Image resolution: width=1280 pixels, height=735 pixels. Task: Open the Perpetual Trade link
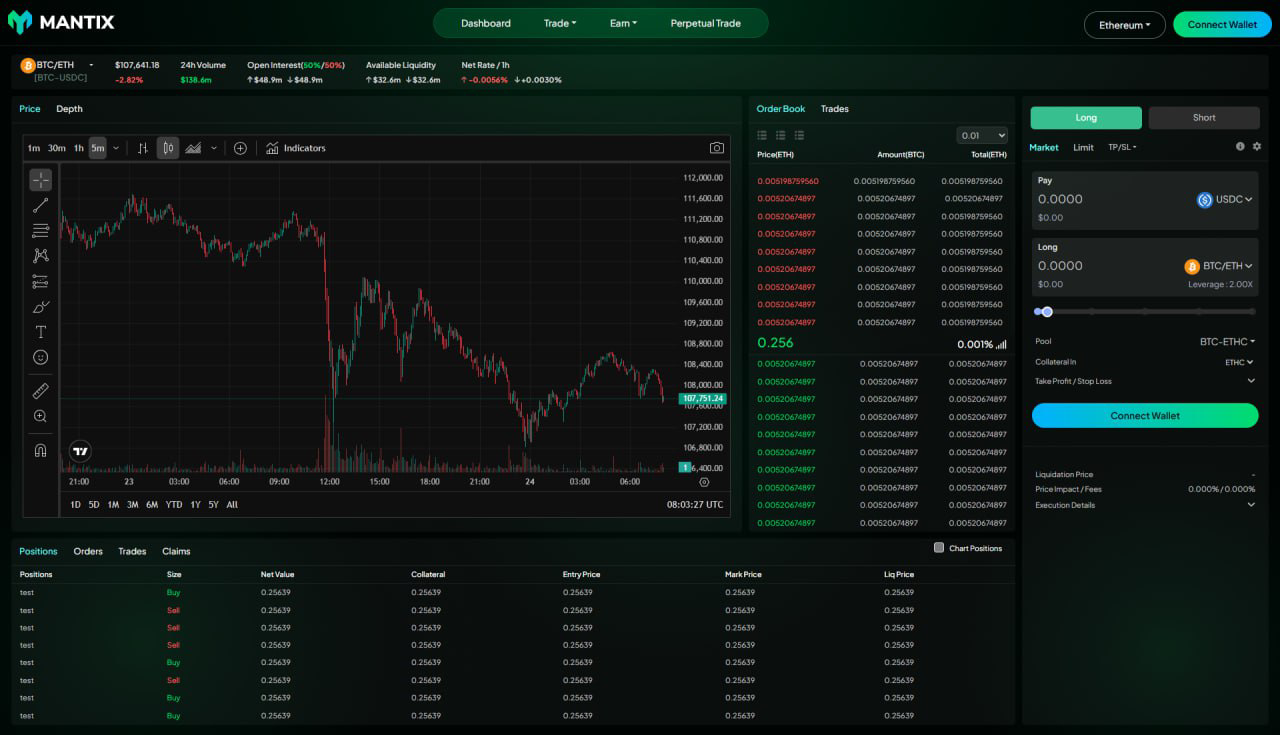pyautogui.click(x=705, y=23)
